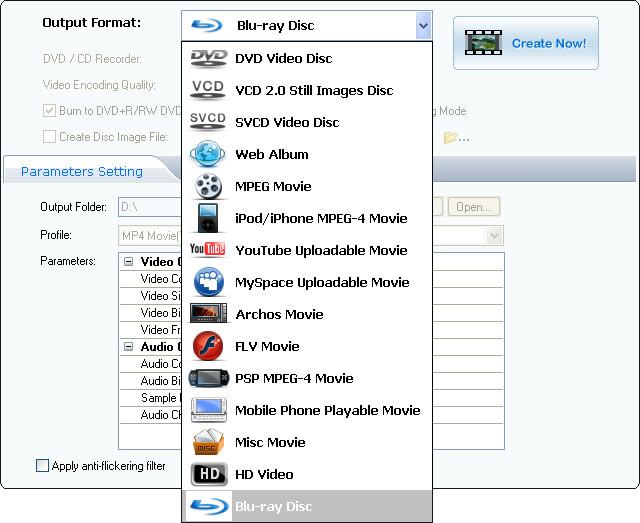
Task: Choose Misc Movie option
Action: pos(307,442)
